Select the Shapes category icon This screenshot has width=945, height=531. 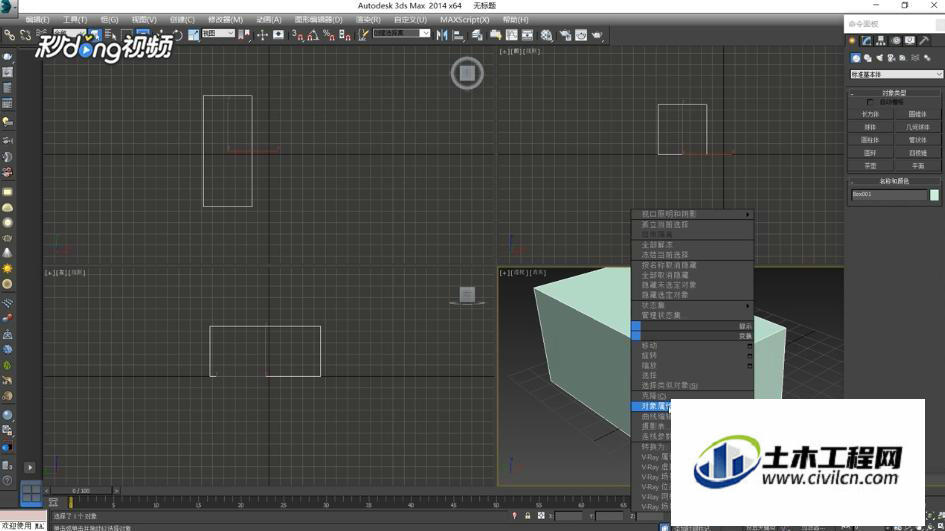click(x=868, y=58)
